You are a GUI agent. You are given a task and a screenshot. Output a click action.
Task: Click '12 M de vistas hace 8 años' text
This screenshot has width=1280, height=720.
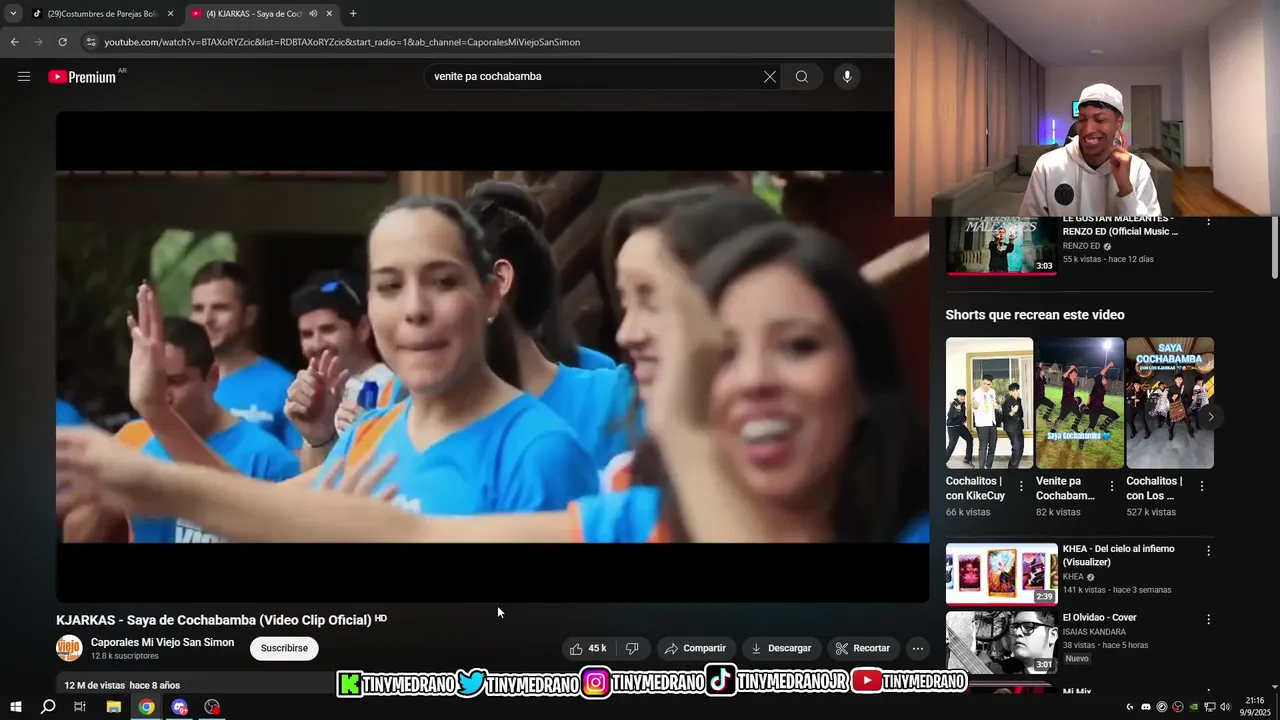click(122, 685)
